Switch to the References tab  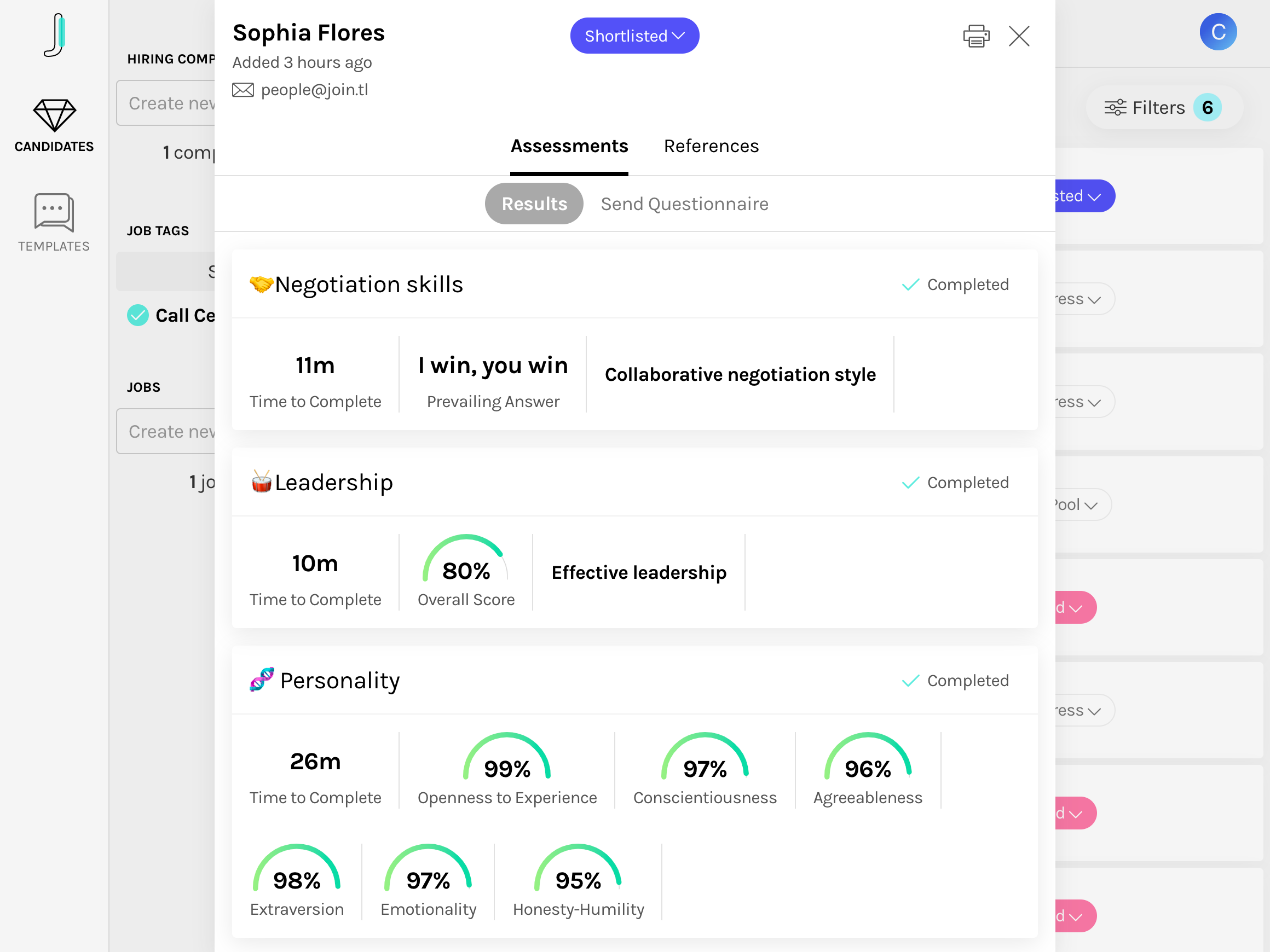tap(711, 146)
